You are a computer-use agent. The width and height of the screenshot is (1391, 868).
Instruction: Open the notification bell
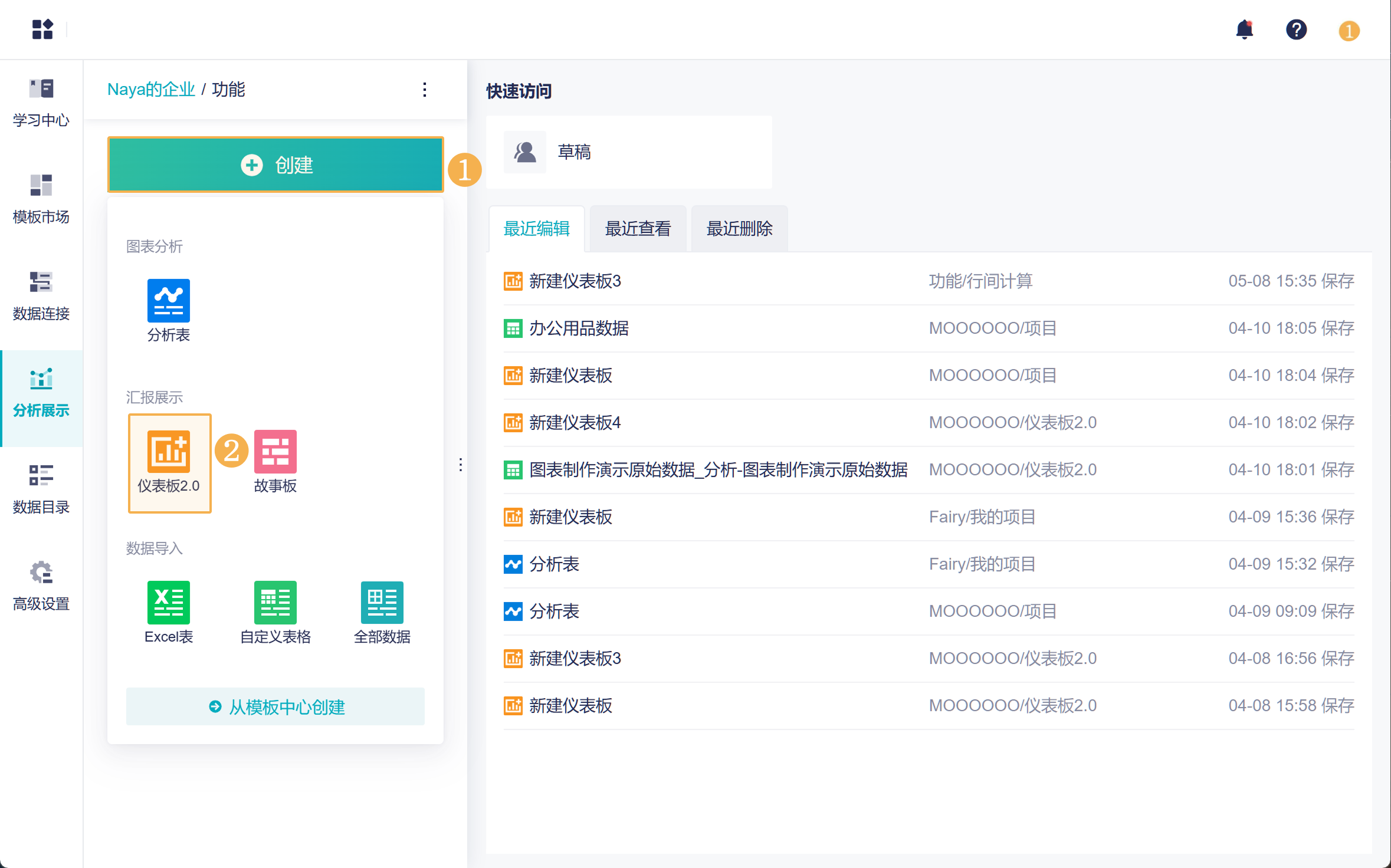[x=1244, y=29]
